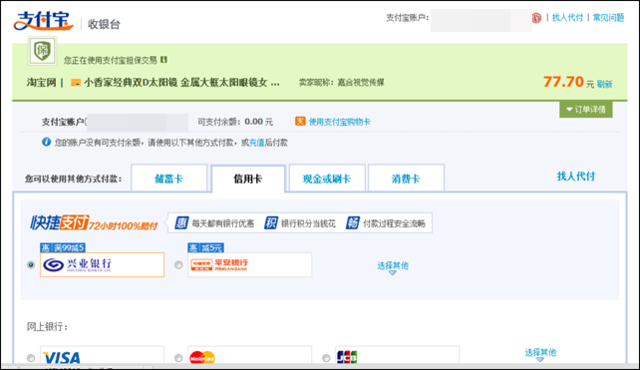Click the green guarantee shield icon

pos(42,51)
